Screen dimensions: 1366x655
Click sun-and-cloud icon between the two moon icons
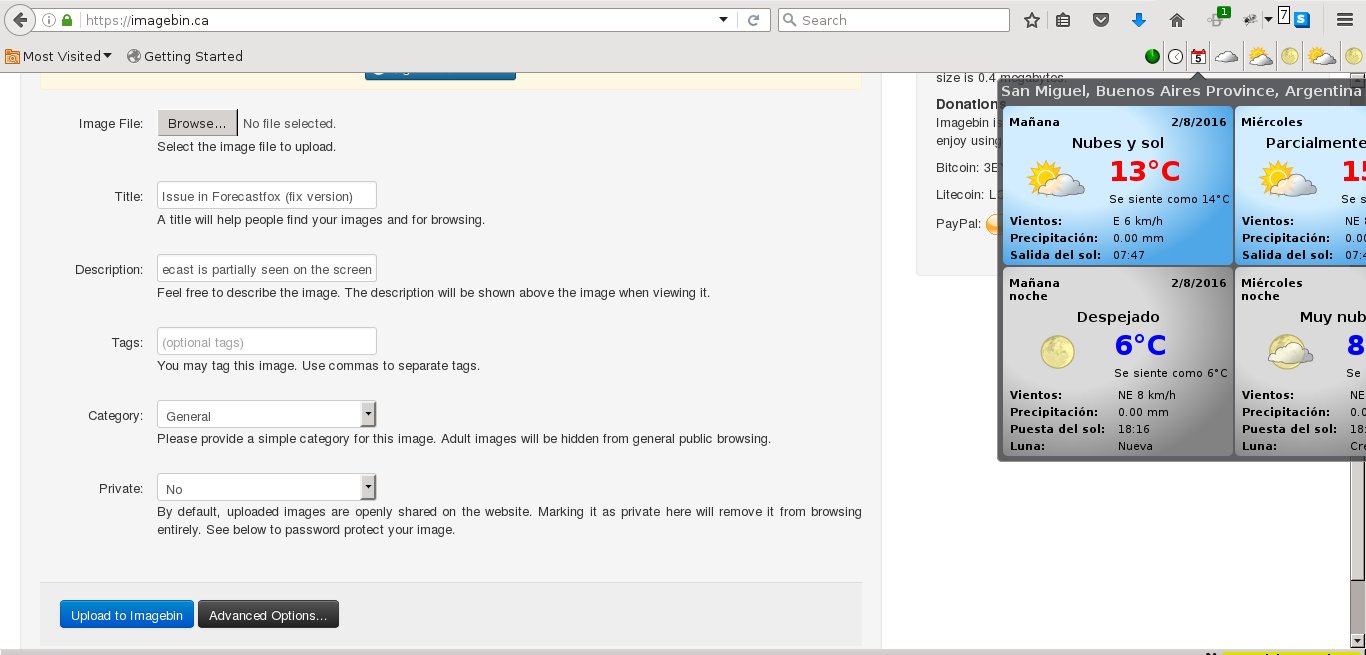pos(1321,57)
